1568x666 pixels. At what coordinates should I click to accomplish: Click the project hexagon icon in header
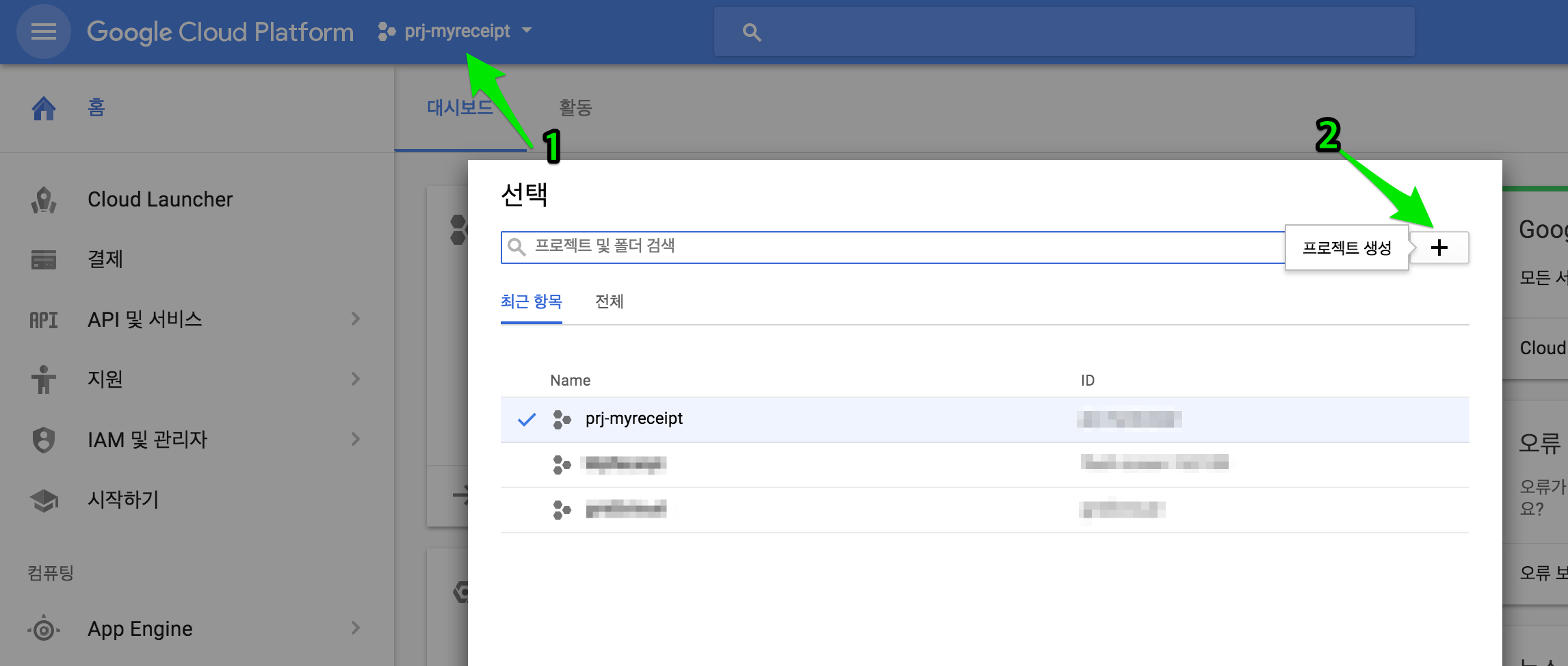point(387,31)
